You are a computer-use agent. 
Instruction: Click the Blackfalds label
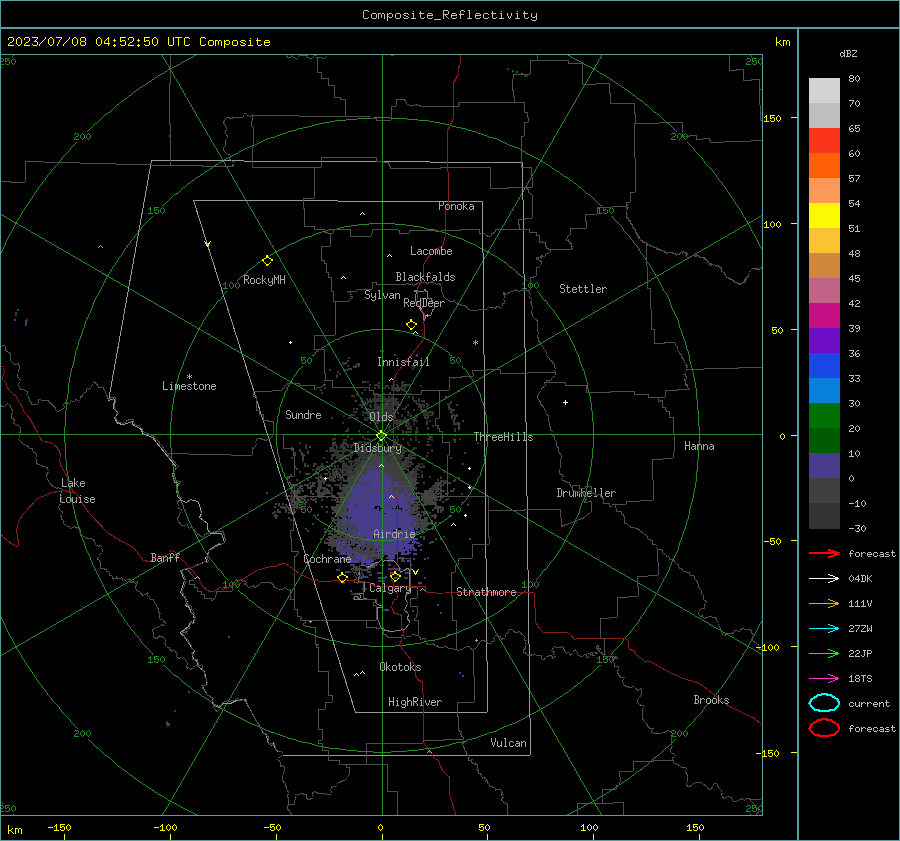pyautogui.click(x=425, y=277)
